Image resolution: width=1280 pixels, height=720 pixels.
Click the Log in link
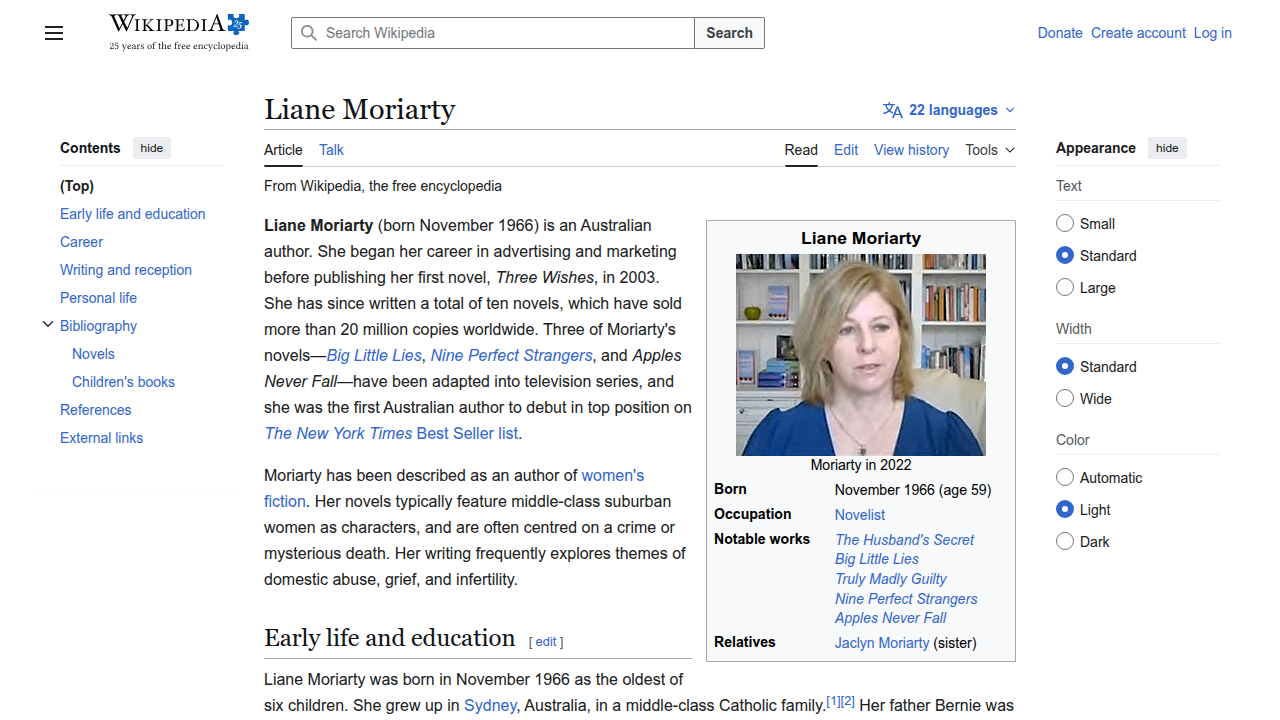[x=1212, y=33]
